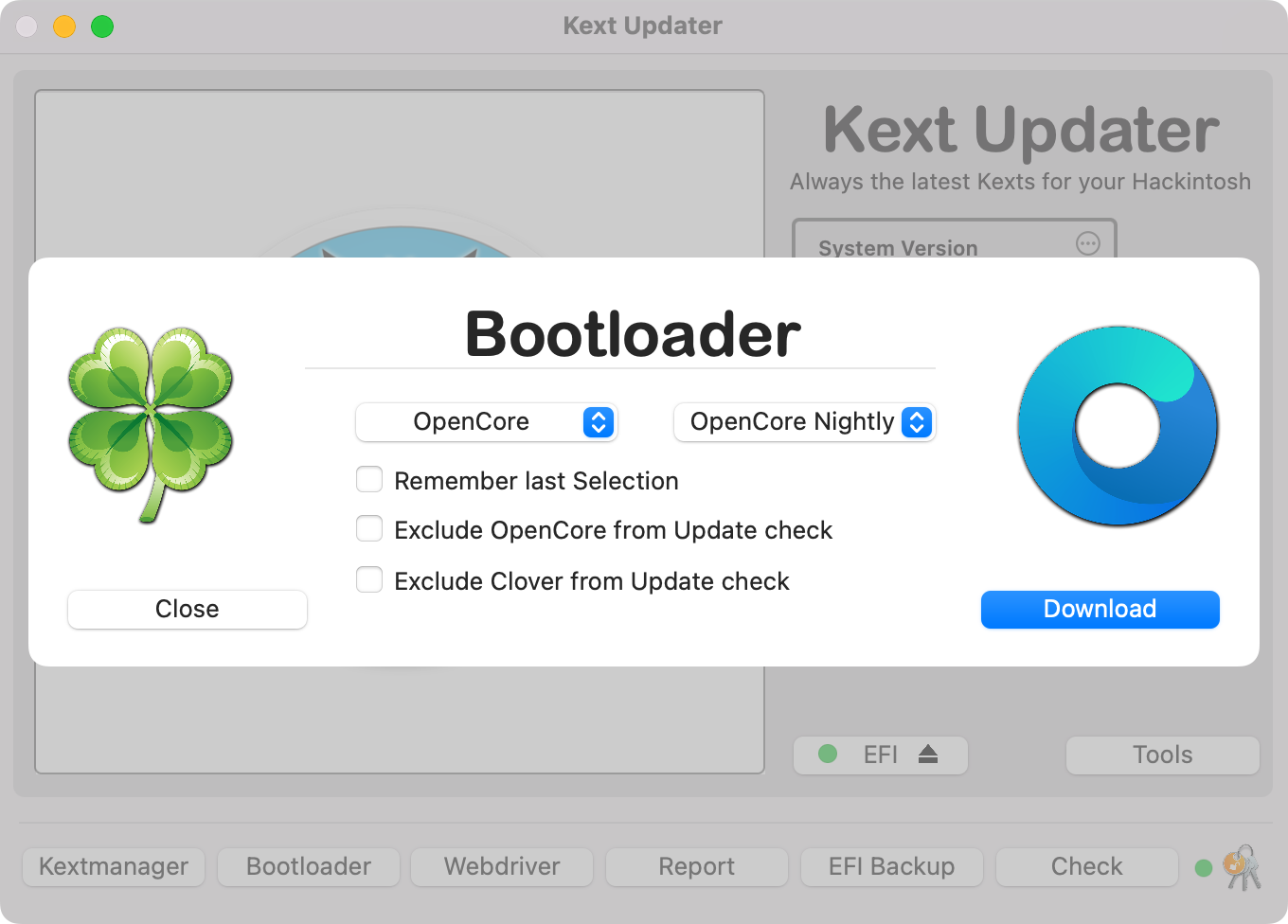Open the OpenCore bootloader dropdown
Screen dimensions: 1288x924
486,422
